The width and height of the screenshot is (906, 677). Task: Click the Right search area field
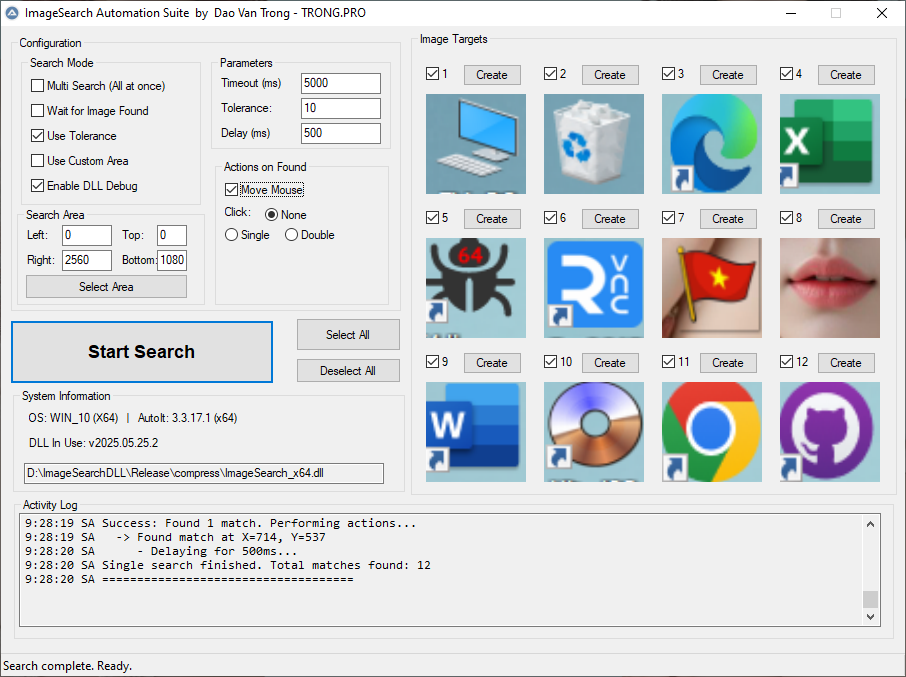pos(87,260)
